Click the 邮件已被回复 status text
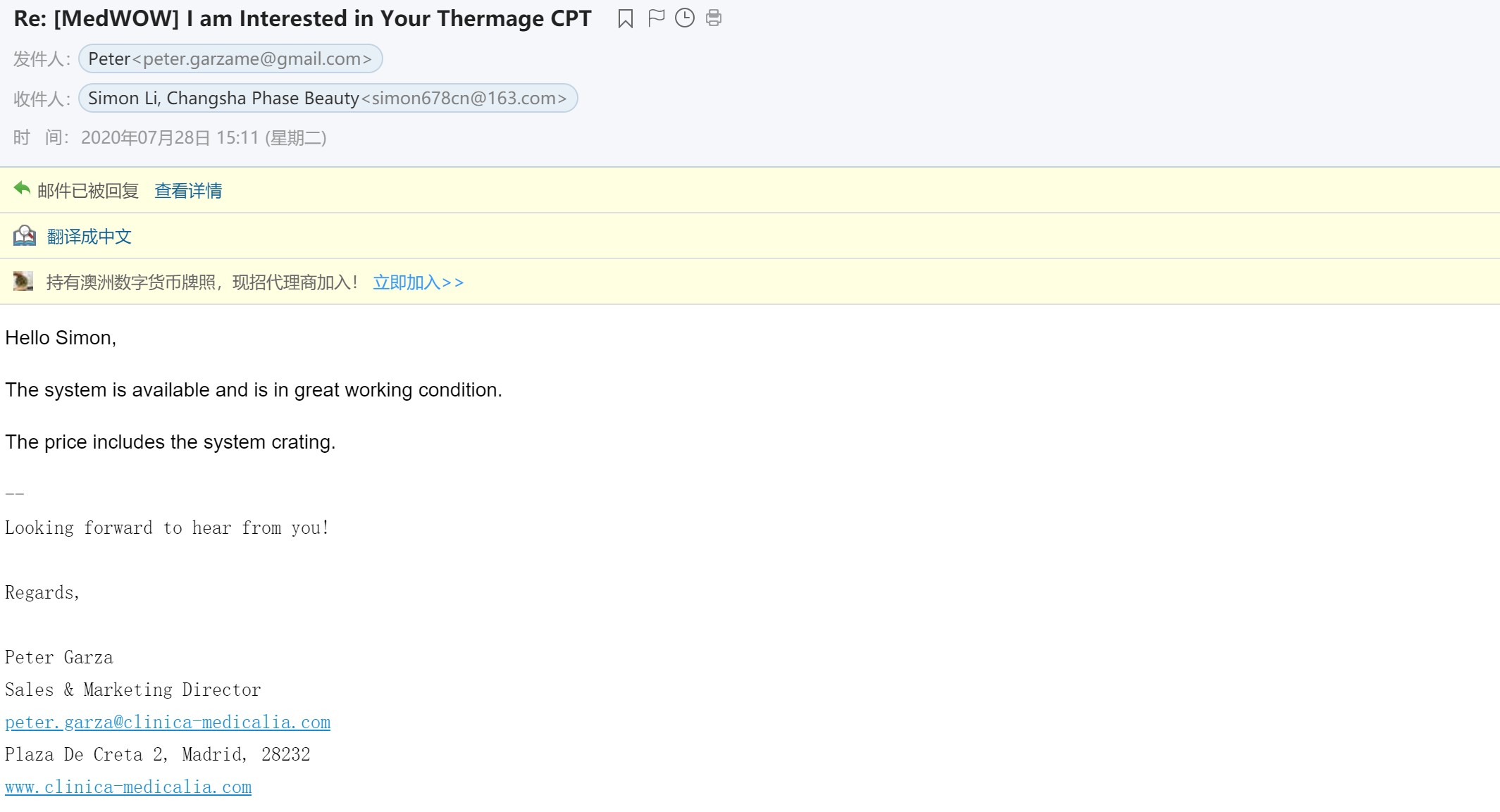This screenshot has width=1500, height=812. [88, 191]
